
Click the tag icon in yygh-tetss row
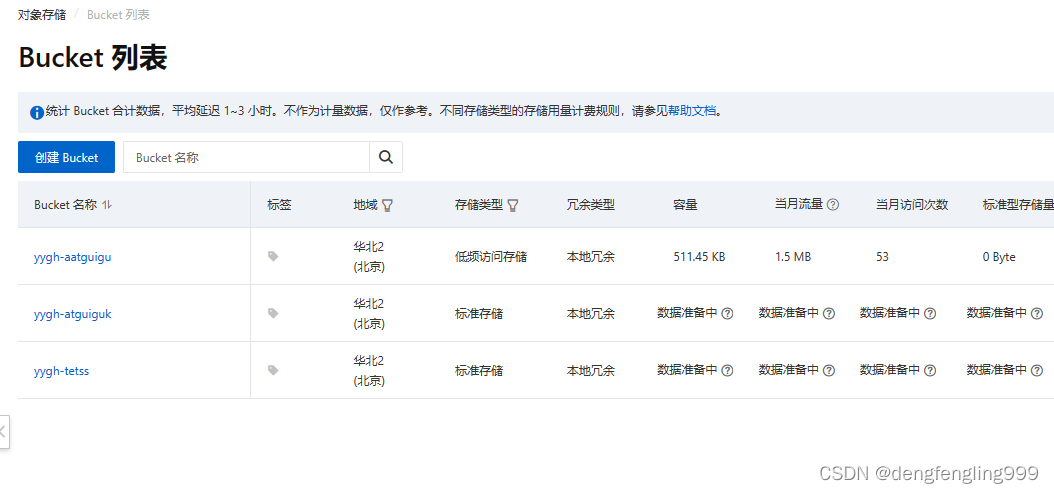273,370
